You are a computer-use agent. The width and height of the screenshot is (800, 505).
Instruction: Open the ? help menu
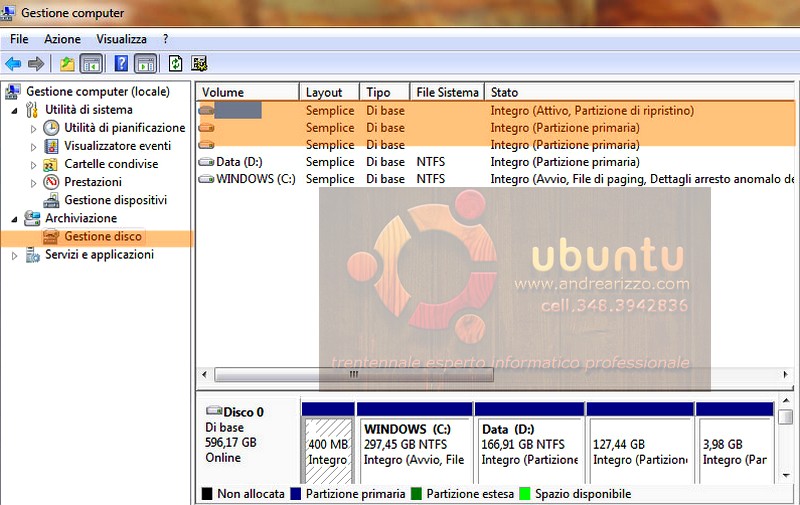(x=165, y=39)
